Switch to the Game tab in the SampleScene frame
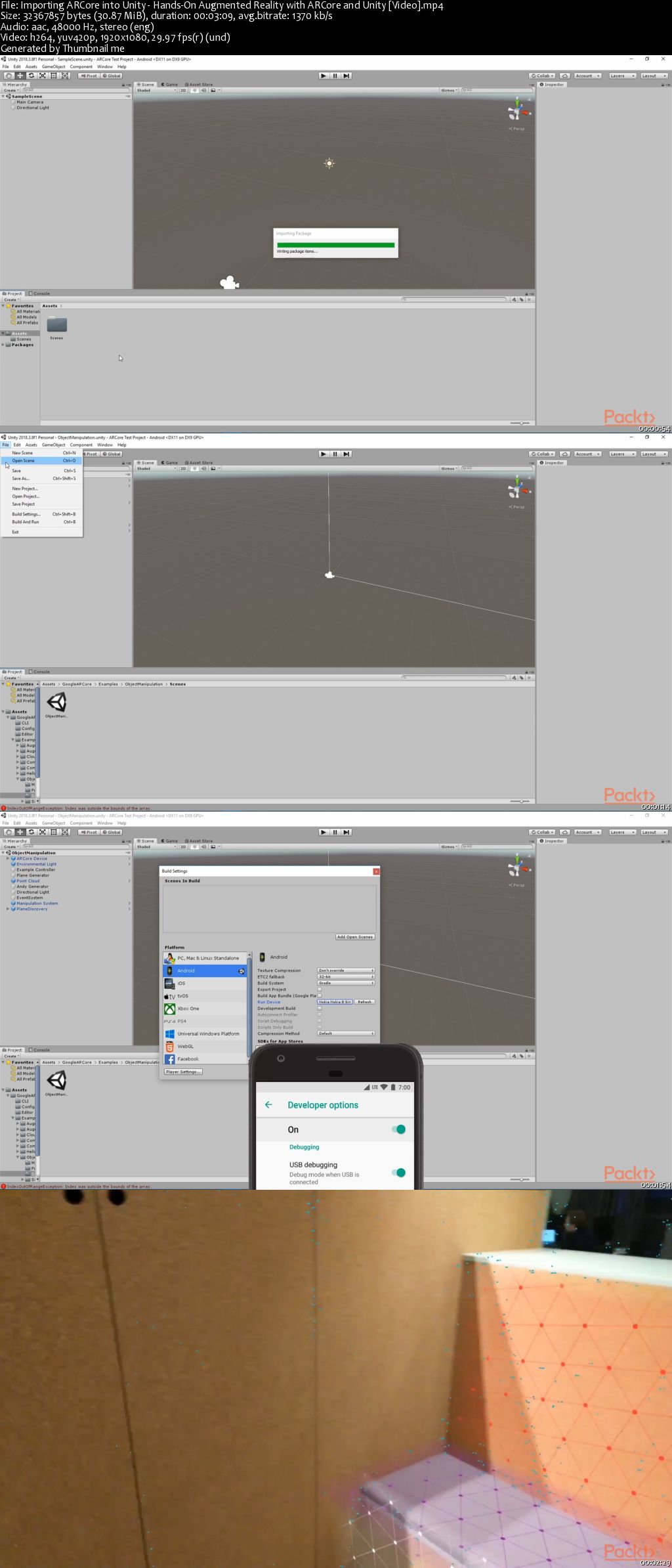Image resolution: width=672 pixels, height=1568 pixels. 170,85
